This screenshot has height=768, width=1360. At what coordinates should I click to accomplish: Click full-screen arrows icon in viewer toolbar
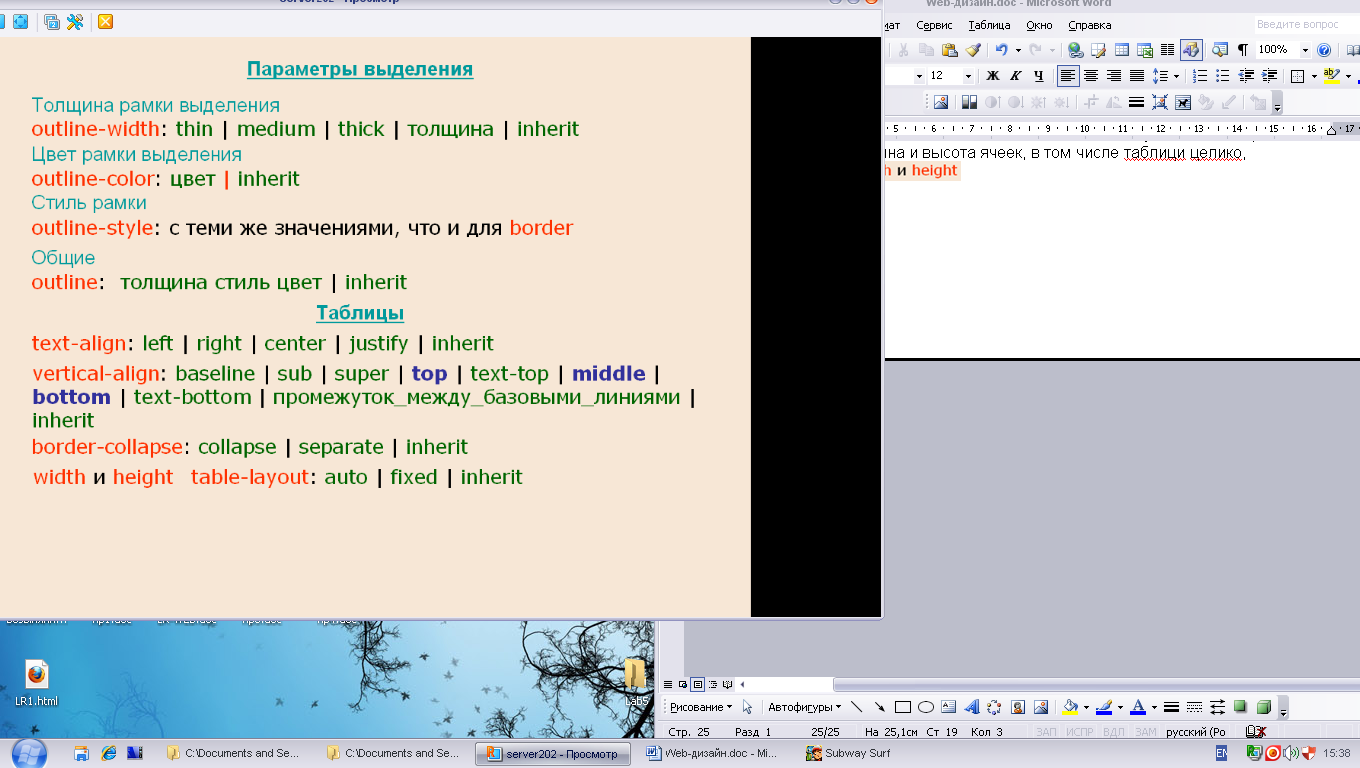pyautogui.click(x=20, y=21)
